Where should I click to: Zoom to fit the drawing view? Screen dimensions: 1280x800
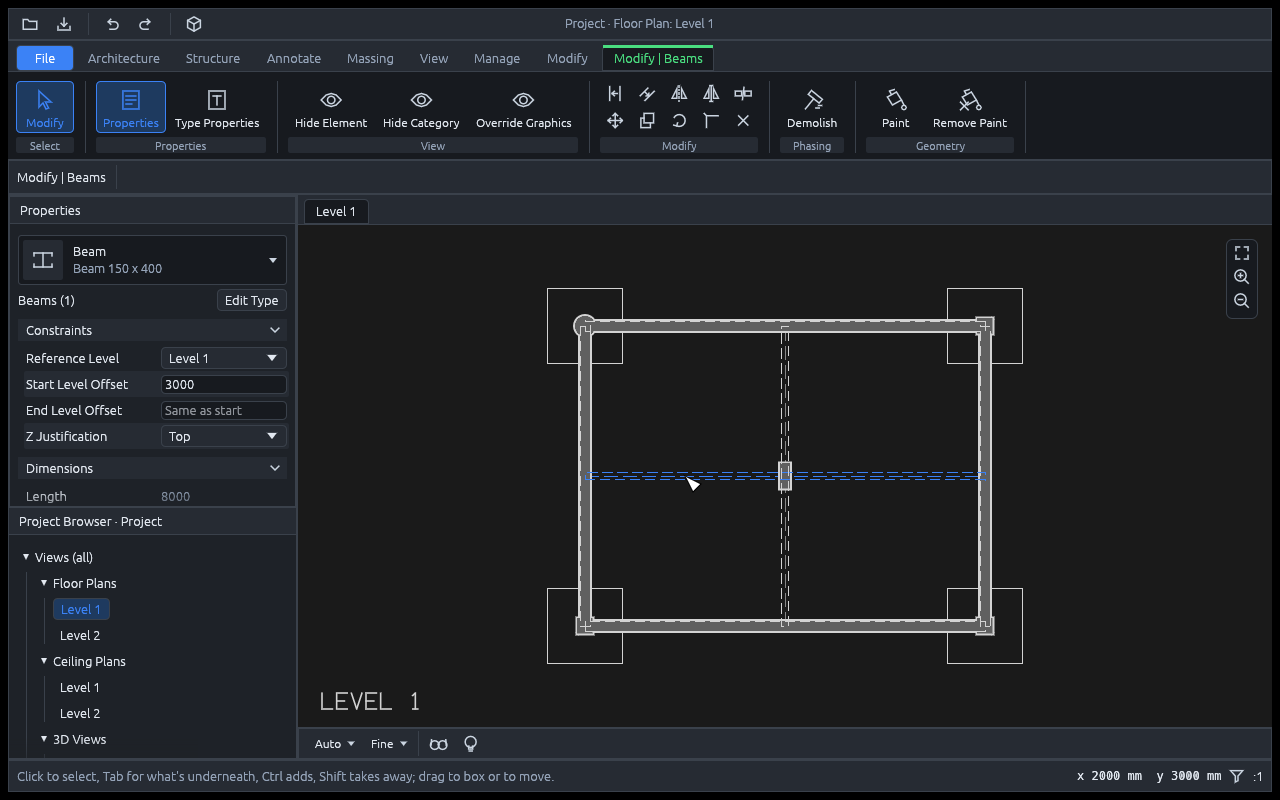coord(1242,253)
